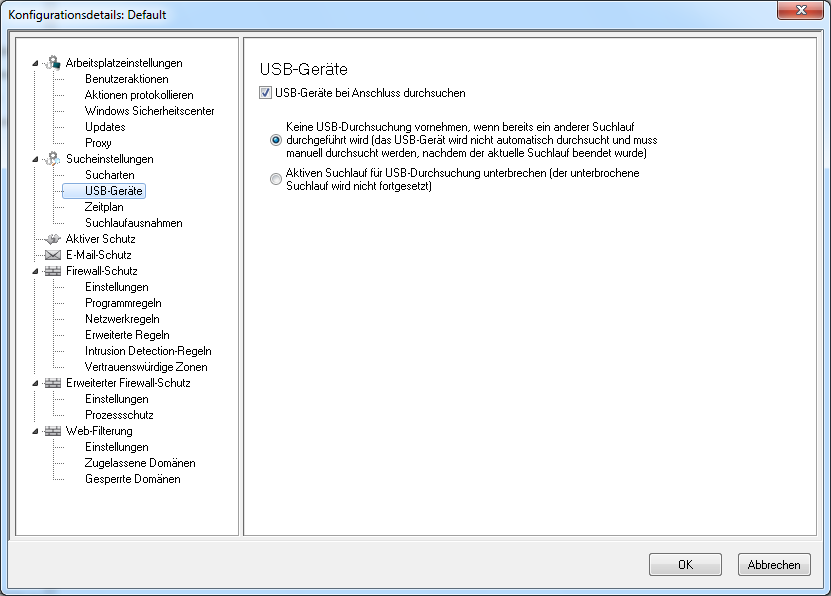The image size is (831, 596).
Task: Uncheck USB-Geräte bei Anschluss durchsuchen
Action: click(x=266, y=93)
